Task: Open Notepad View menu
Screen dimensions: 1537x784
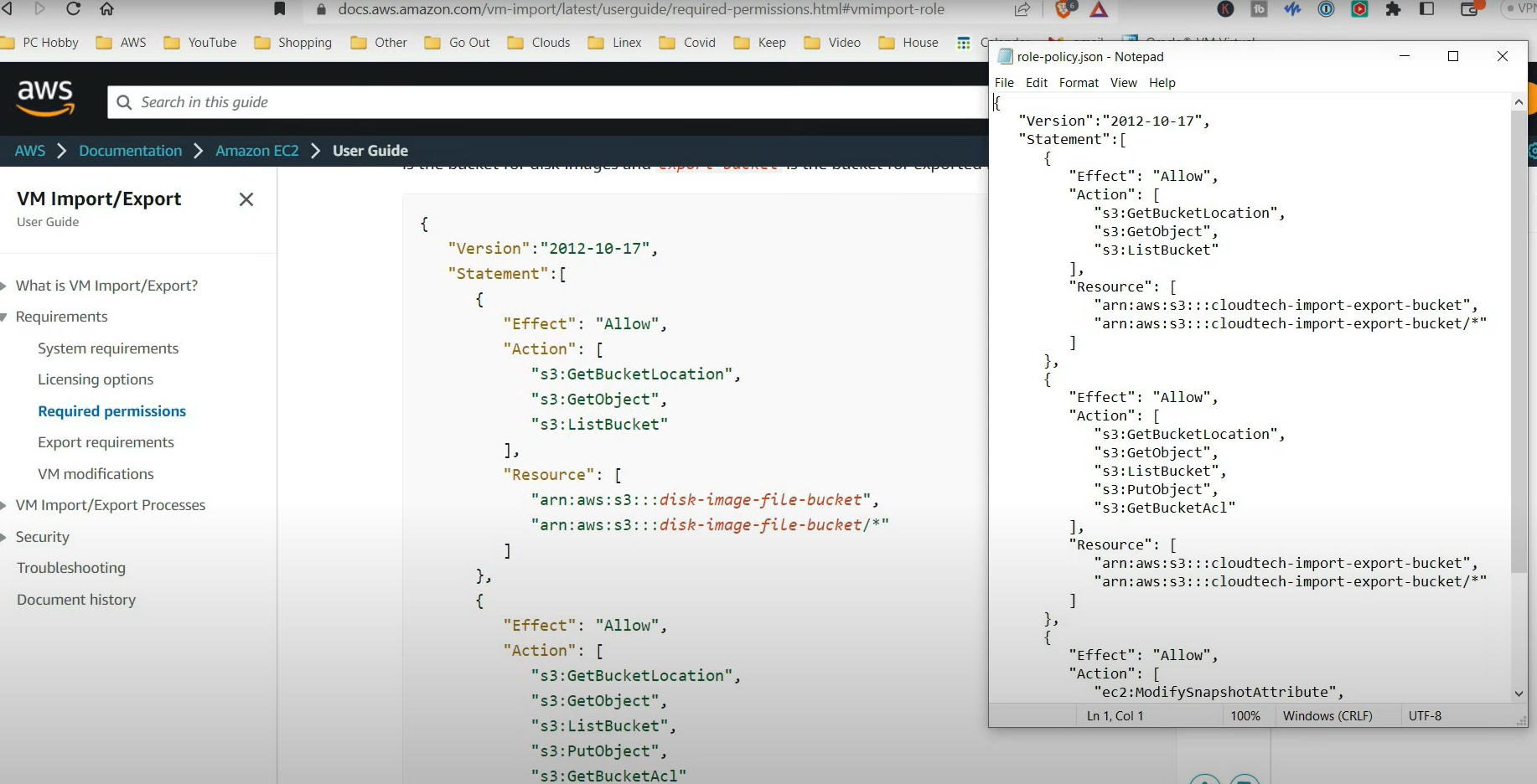Action: [1124, 83]
